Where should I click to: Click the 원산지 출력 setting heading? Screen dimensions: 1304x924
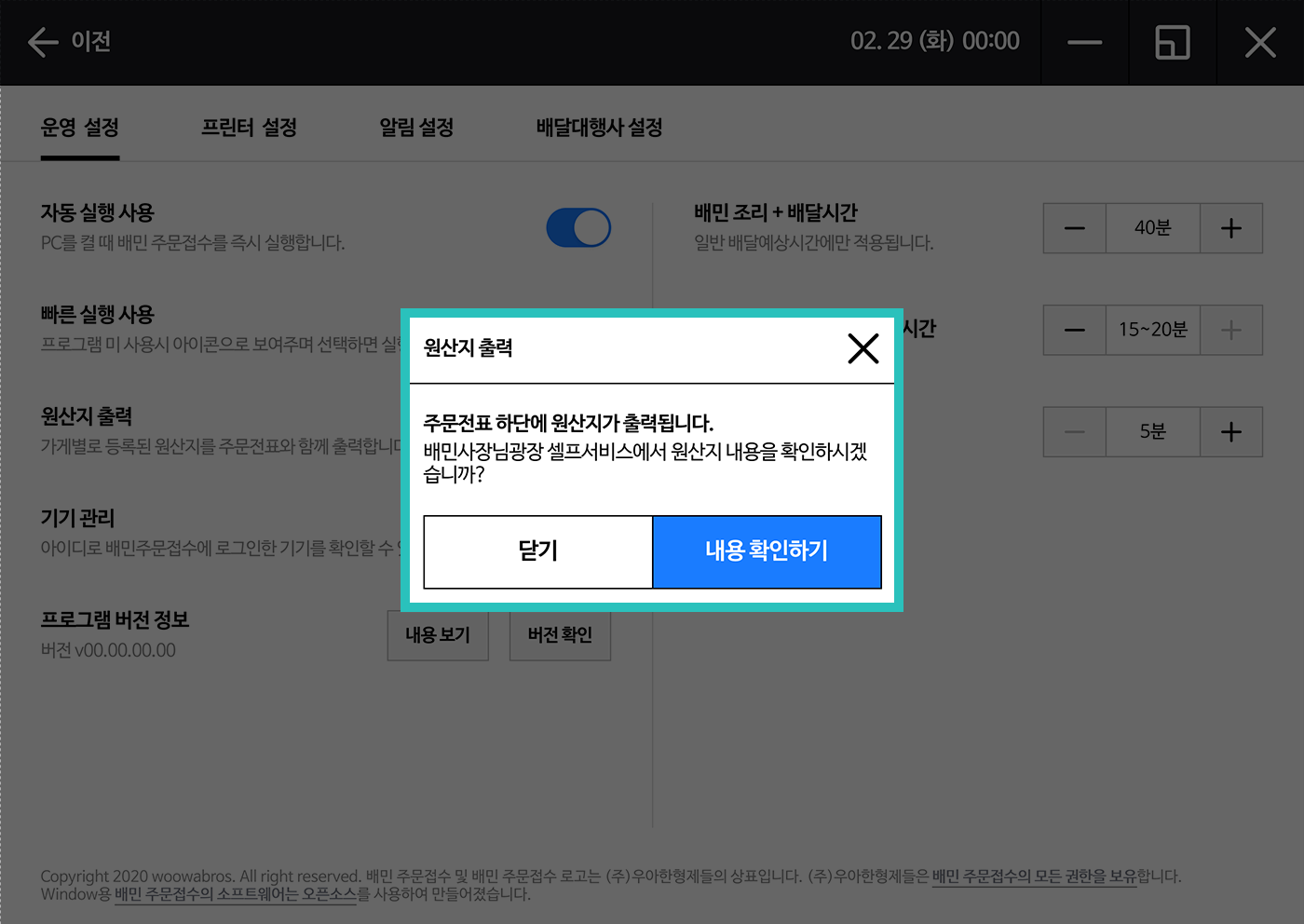86,416
